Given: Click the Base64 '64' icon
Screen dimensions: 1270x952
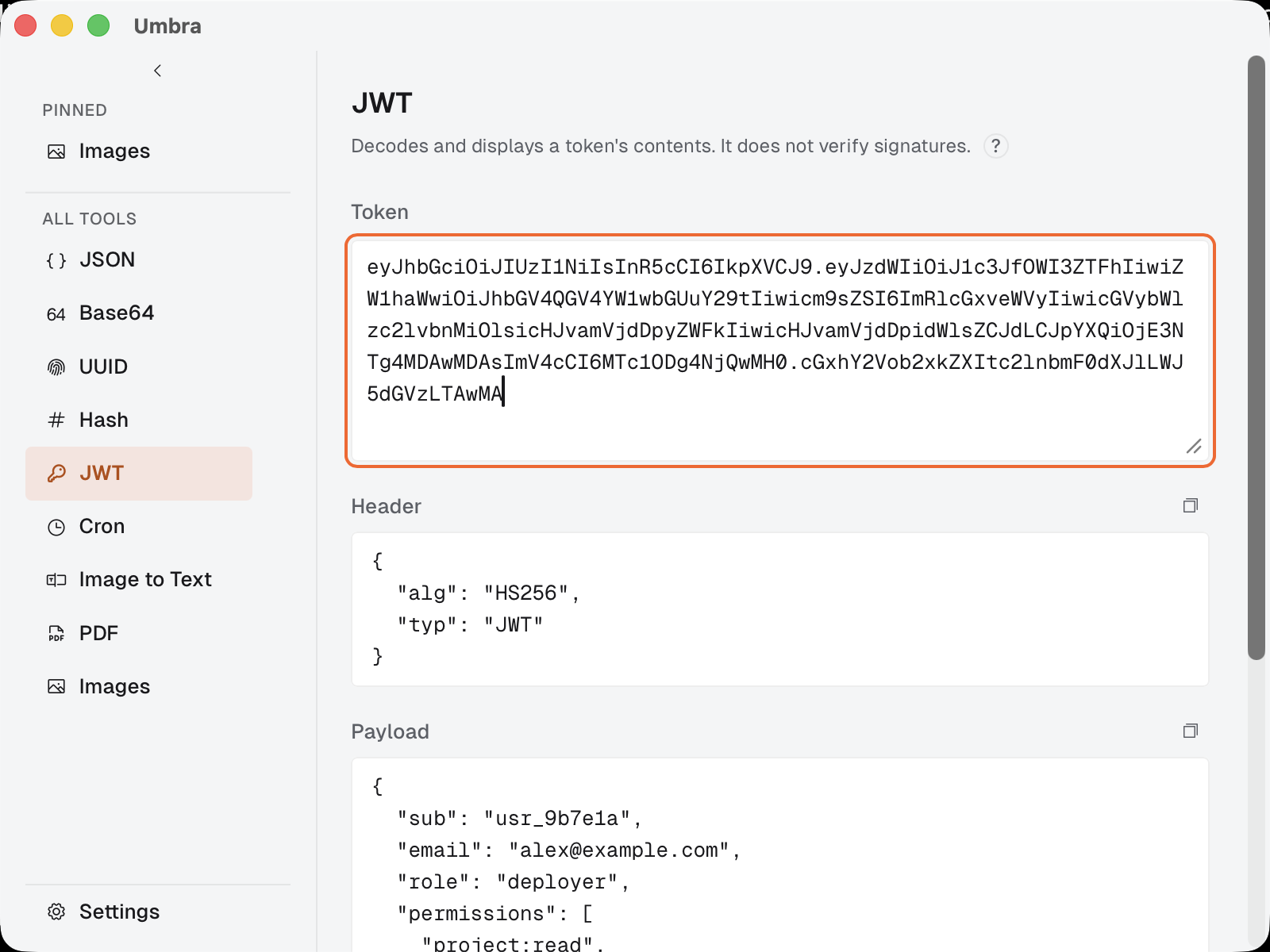Looking at the screenshot, I should click(x=56, y=314).
